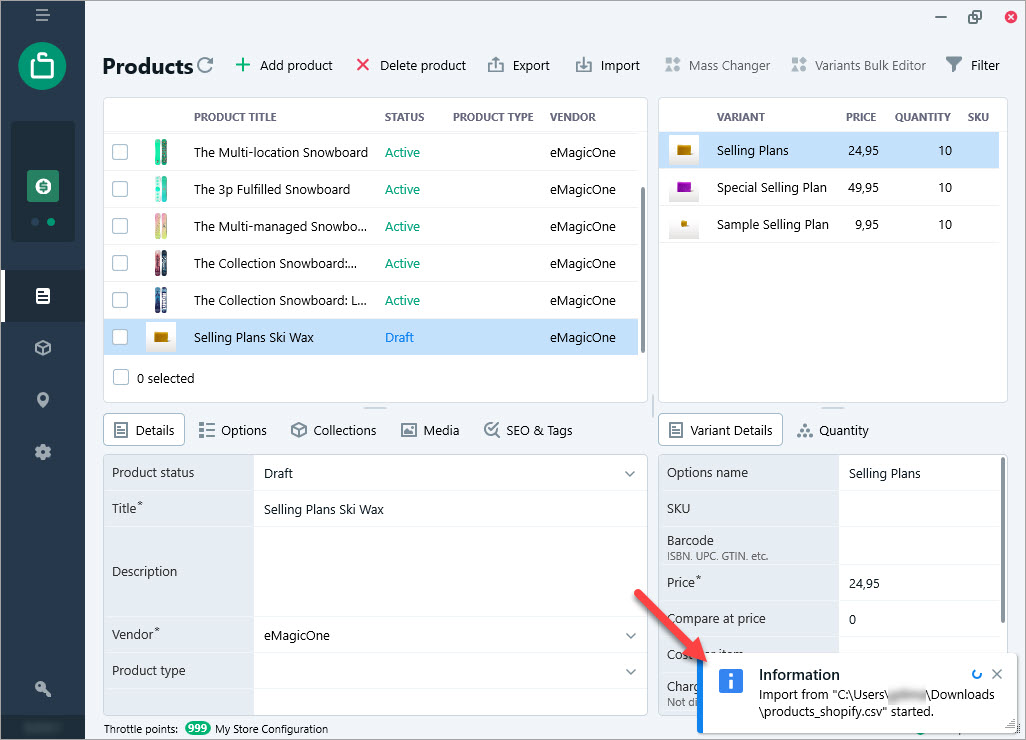Click Delete product
This screenshot has width=1026, height=740.
[x=411, y=65]
